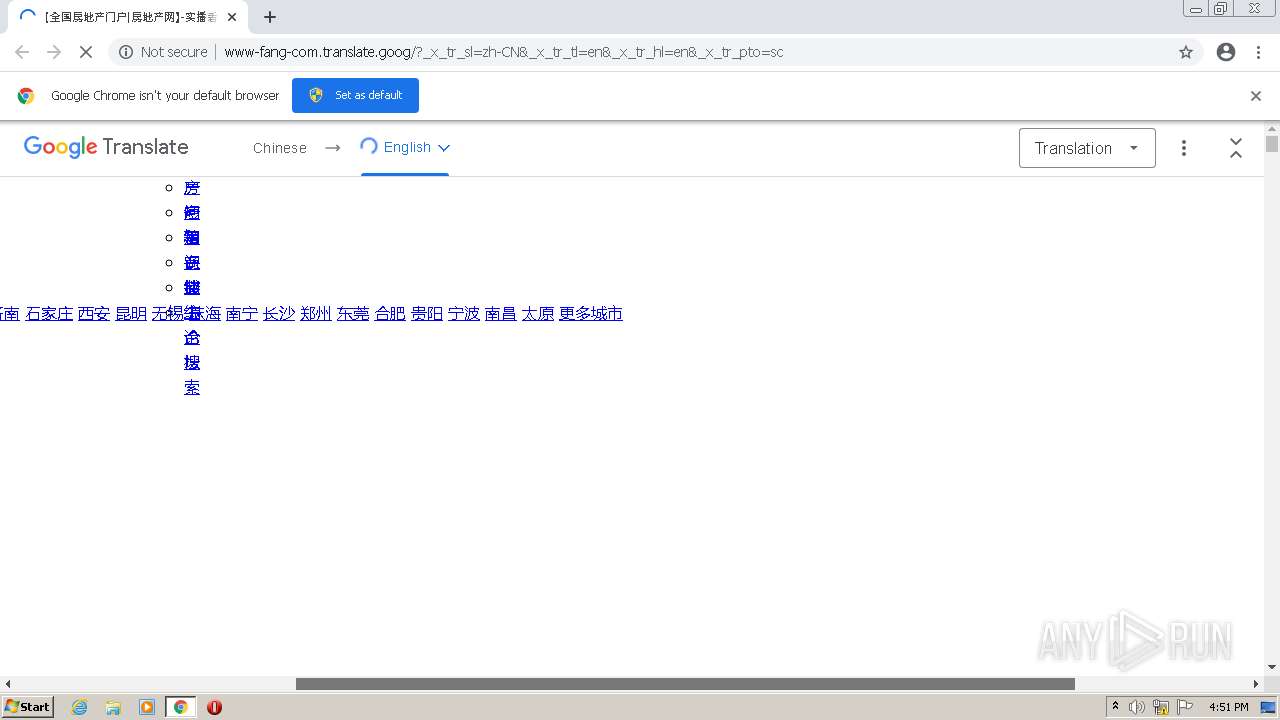Open the 郑州 city link

coord(316,314)
